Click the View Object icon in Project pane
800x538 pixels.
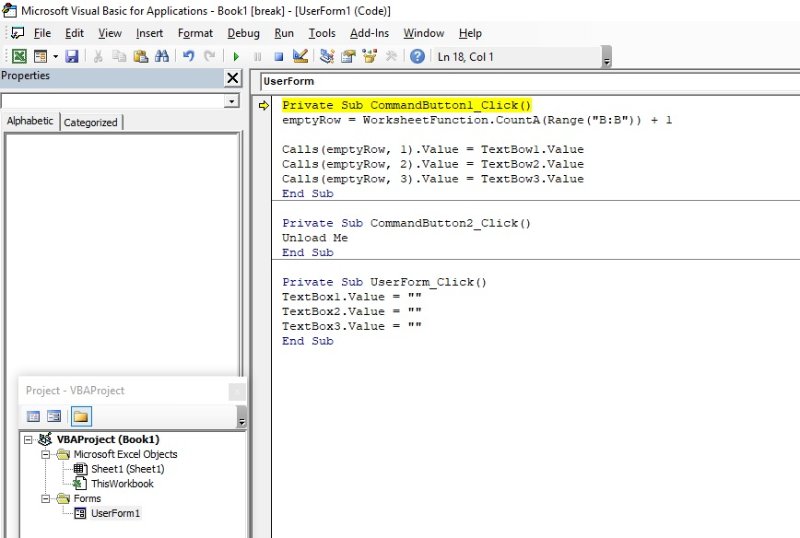coord(54,416)
